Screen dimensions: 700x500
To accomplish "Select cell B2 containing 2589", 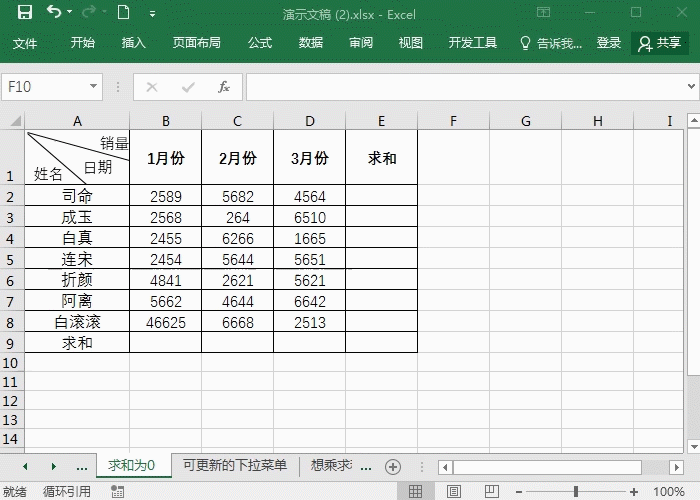I will click(x=165, y=196).
